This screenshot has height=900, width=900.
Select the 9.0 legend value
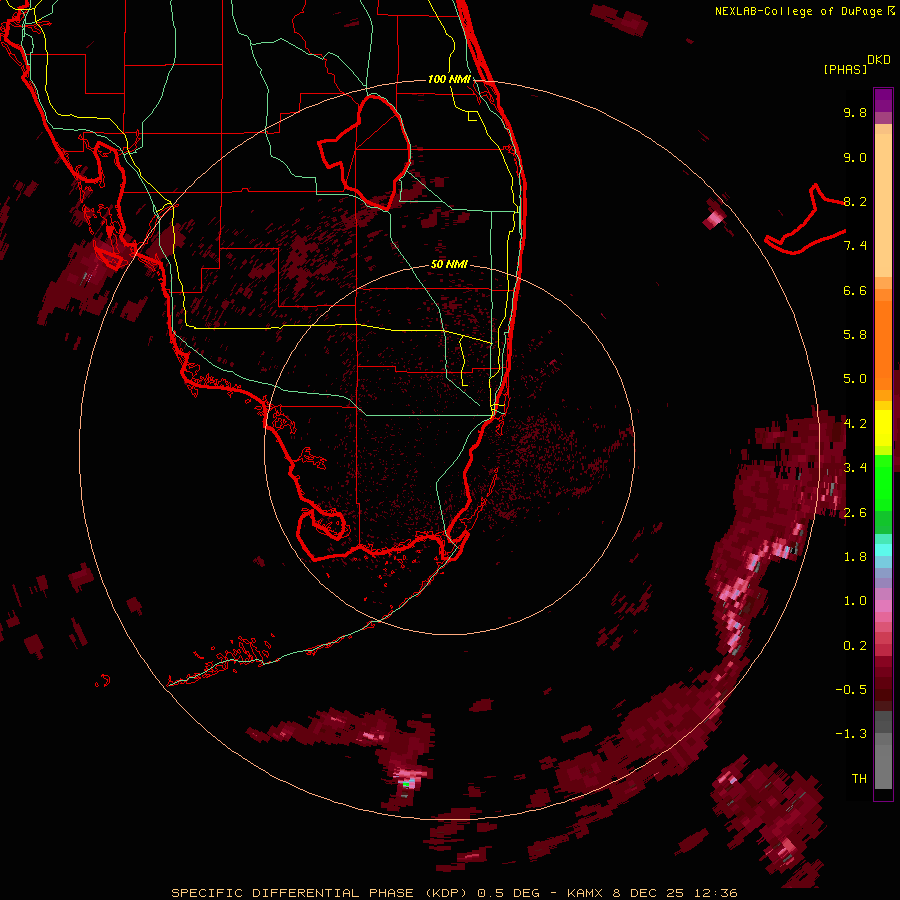855,157
